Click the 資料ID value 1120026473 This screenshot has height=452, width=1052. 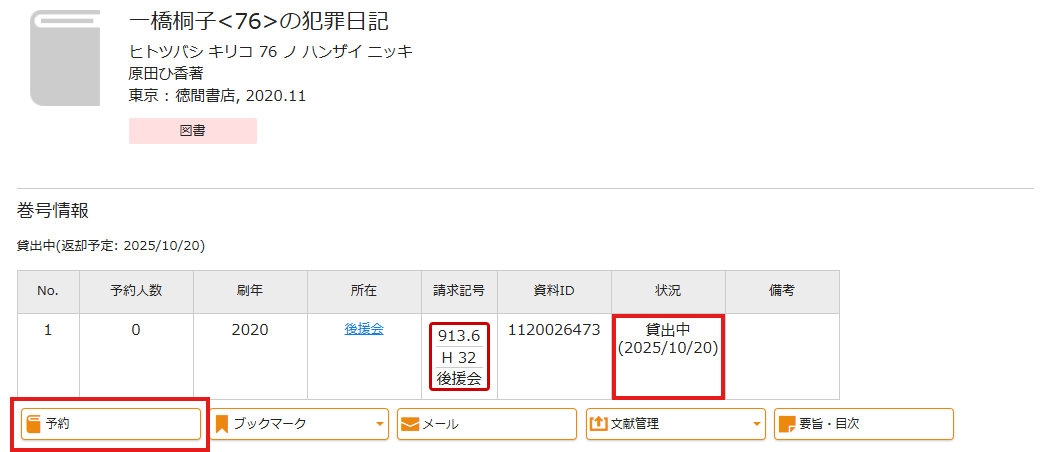point(554,329)
